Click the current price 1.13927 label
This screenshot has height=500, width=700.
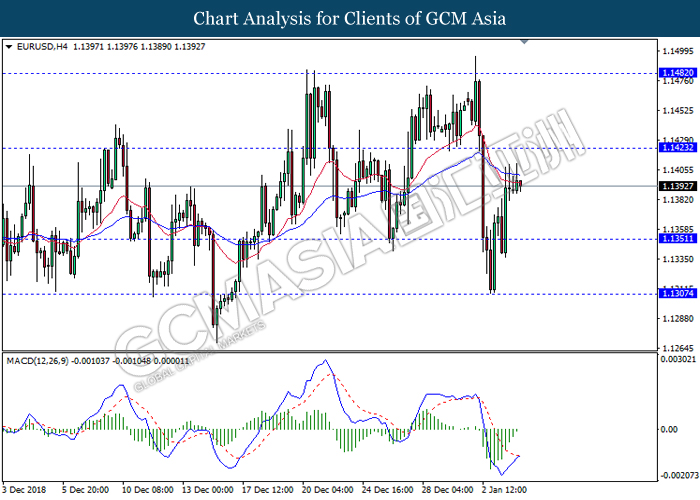[678, 186]
